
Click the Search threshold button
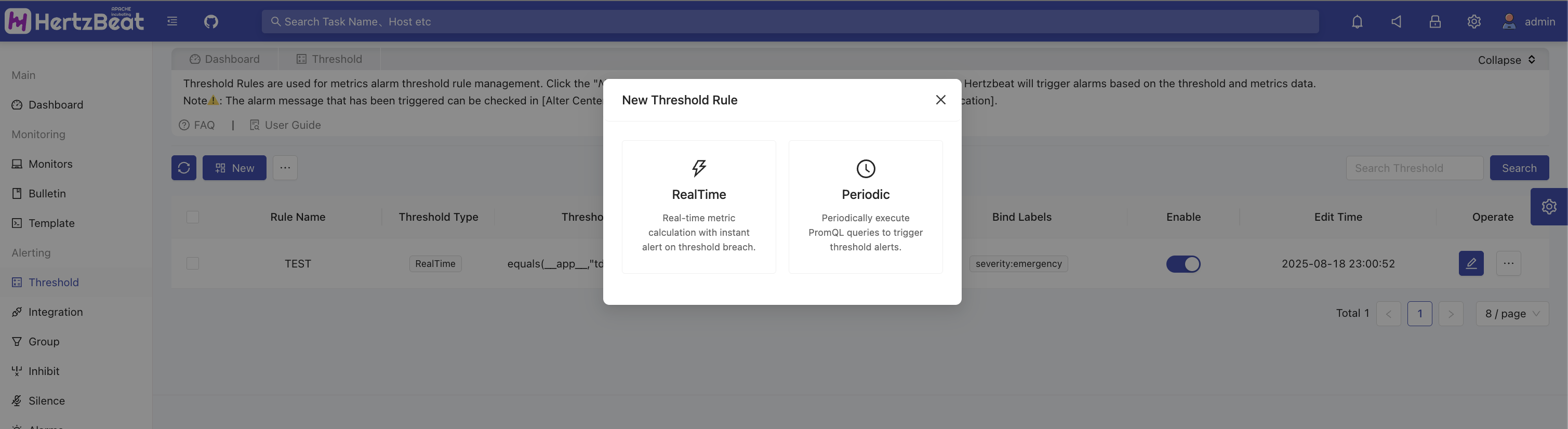(x=1519, y=168)
